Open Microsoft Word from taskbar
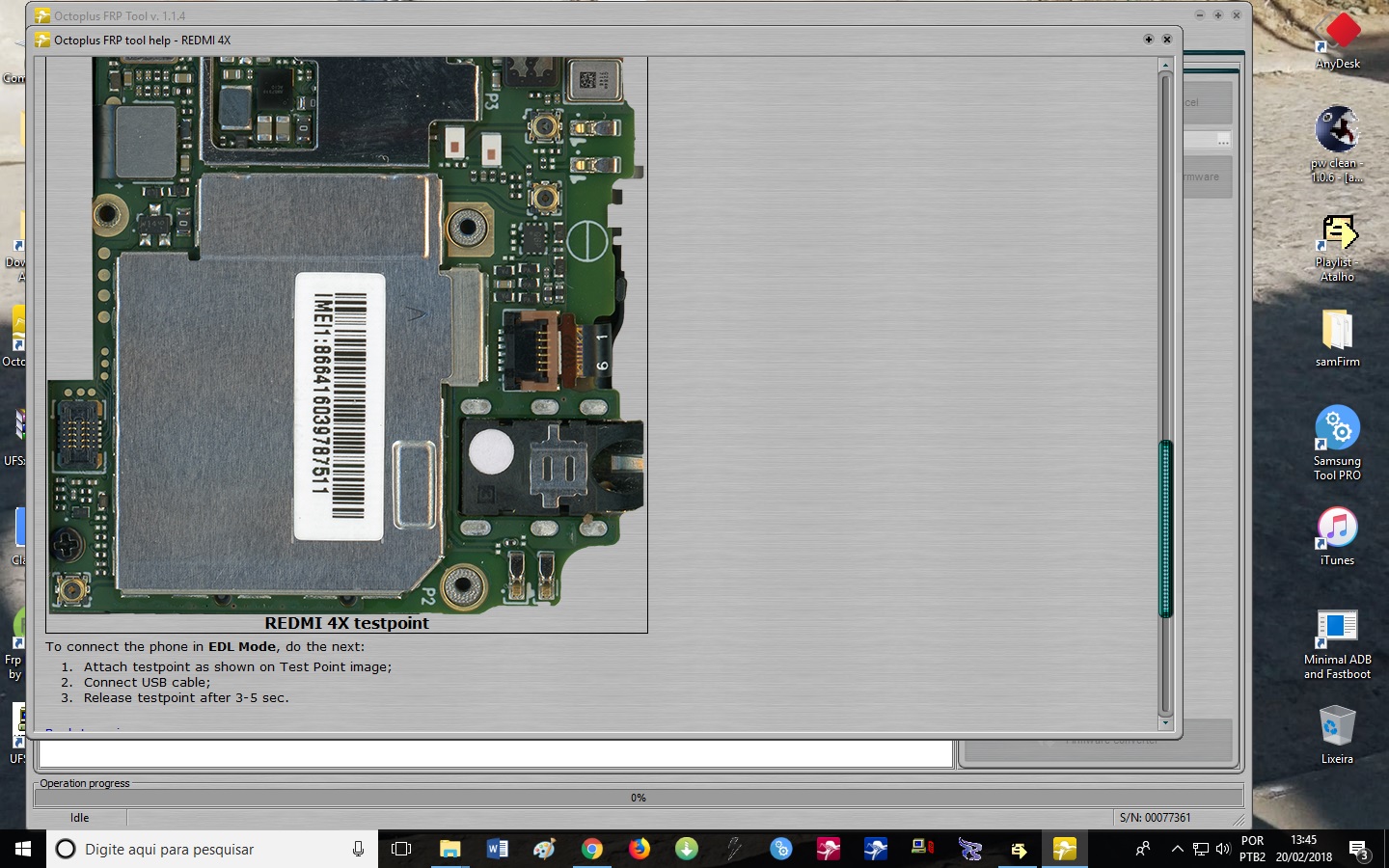This screenshot has height=868, width=1389. [x=498, y=849]
